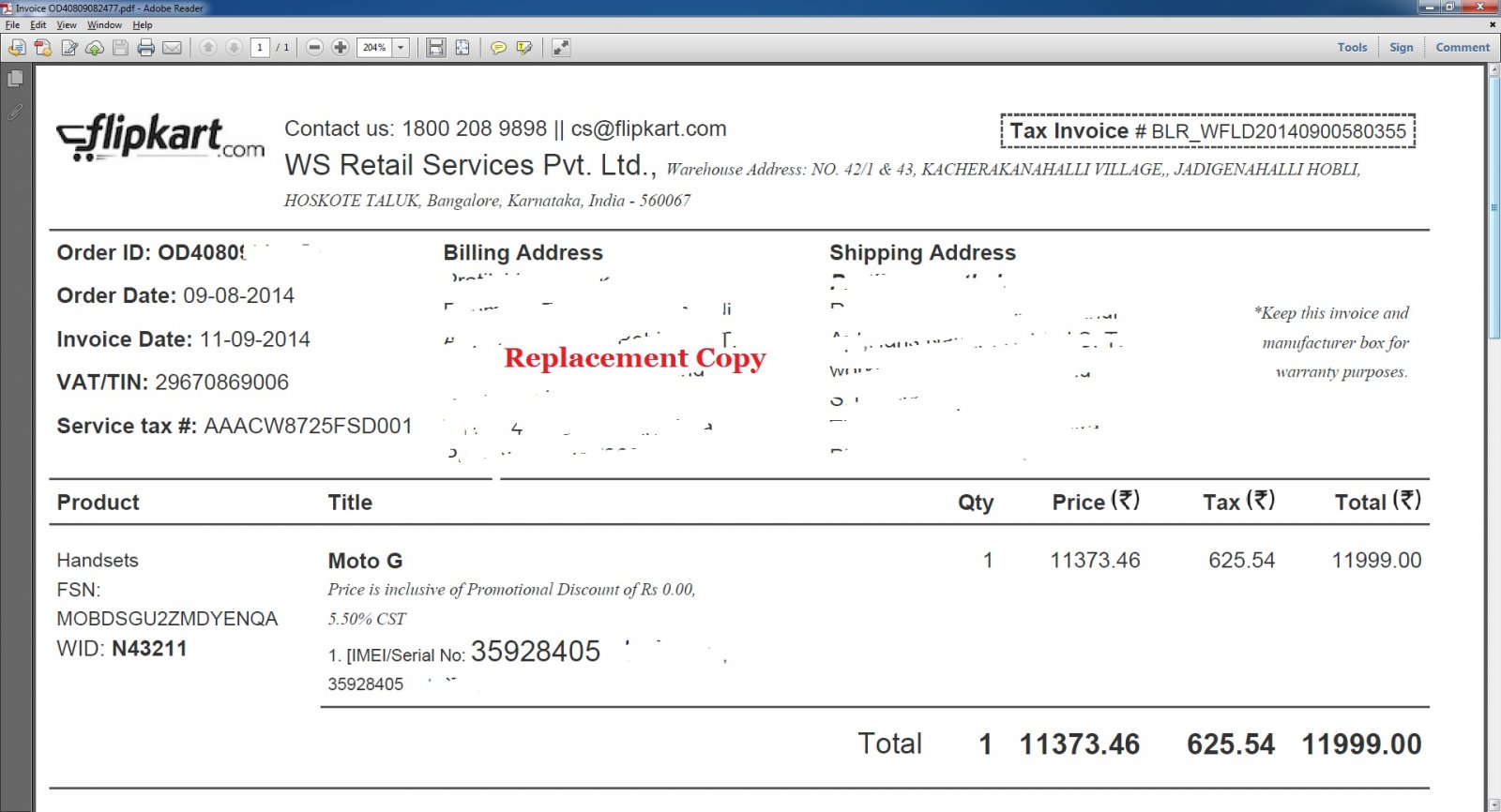Go to next page arrow
Viewport: 1501px width, 812px height.
[235, 48]
